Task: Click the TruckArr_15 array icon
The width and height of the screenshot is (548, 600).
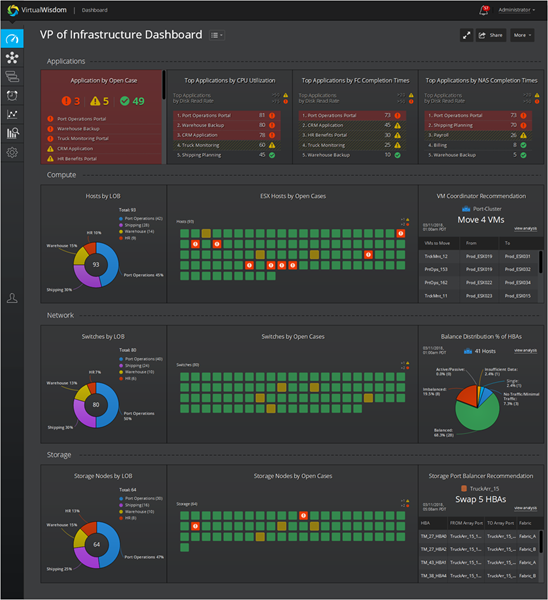Action: point(464,489)
